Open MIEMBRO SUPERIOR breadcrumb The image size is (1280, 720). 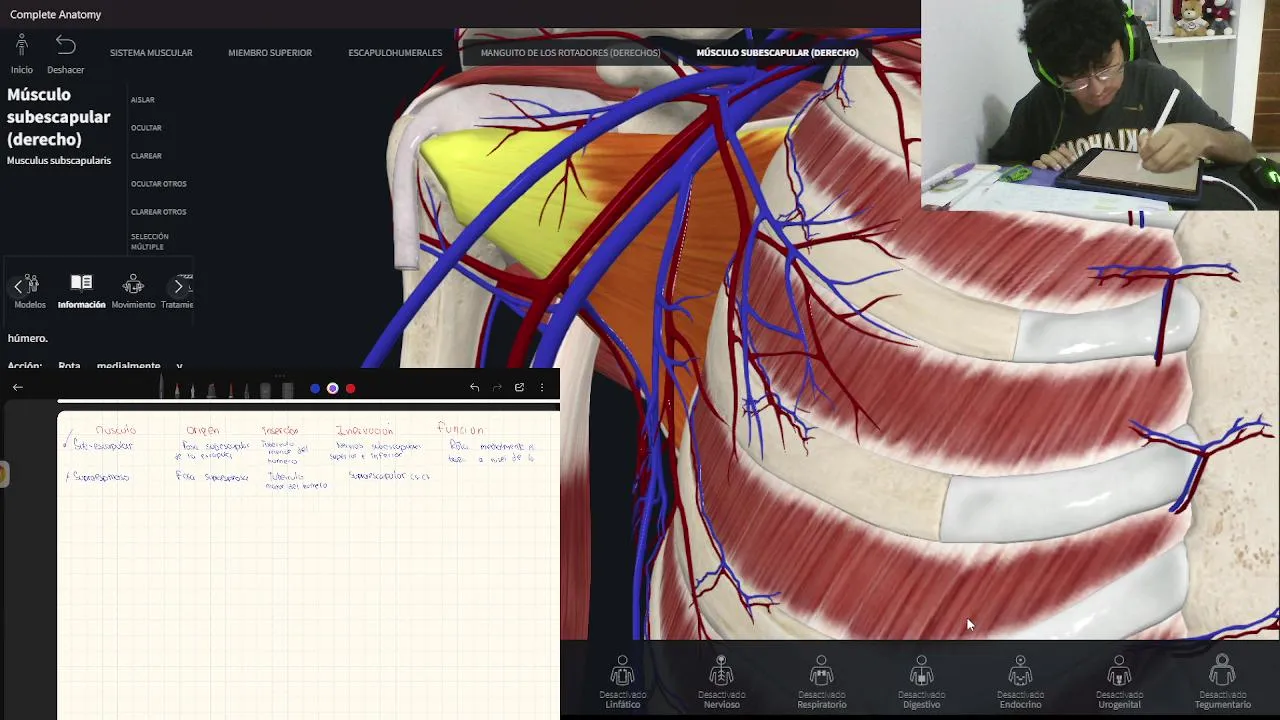pos(270,53)
